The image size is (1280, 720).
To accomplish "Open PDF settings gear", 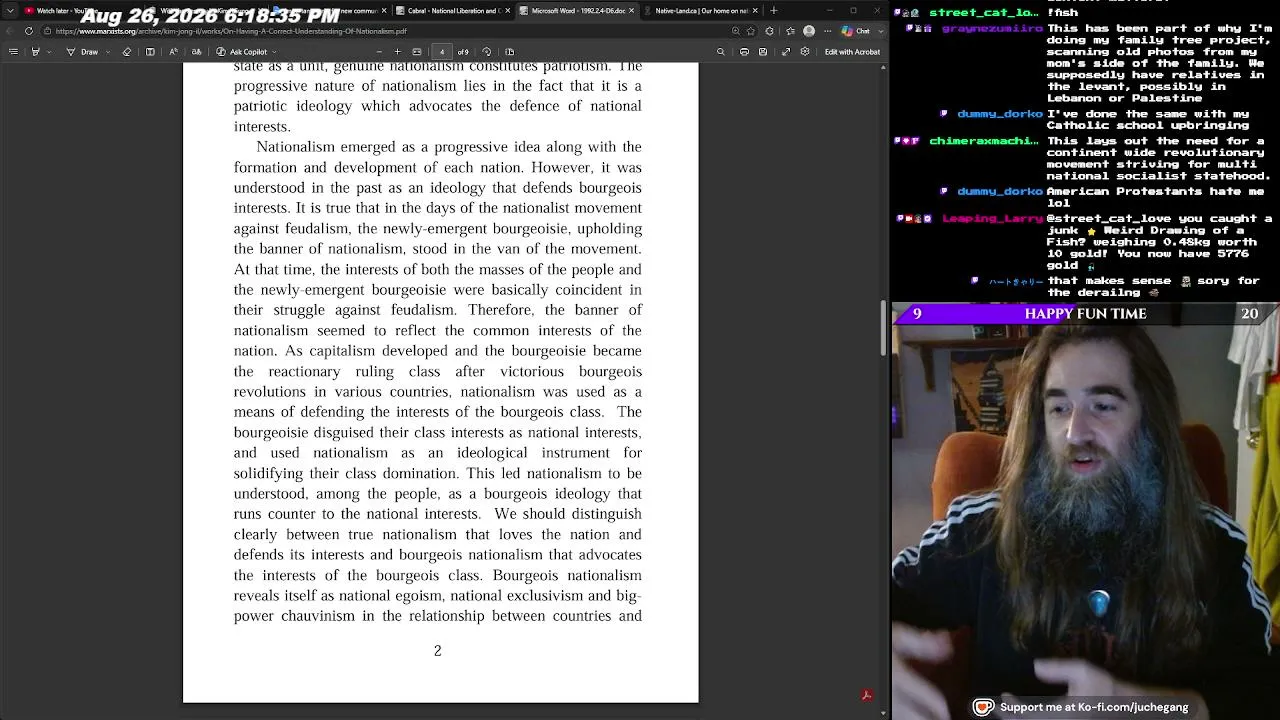I will 805,52.
